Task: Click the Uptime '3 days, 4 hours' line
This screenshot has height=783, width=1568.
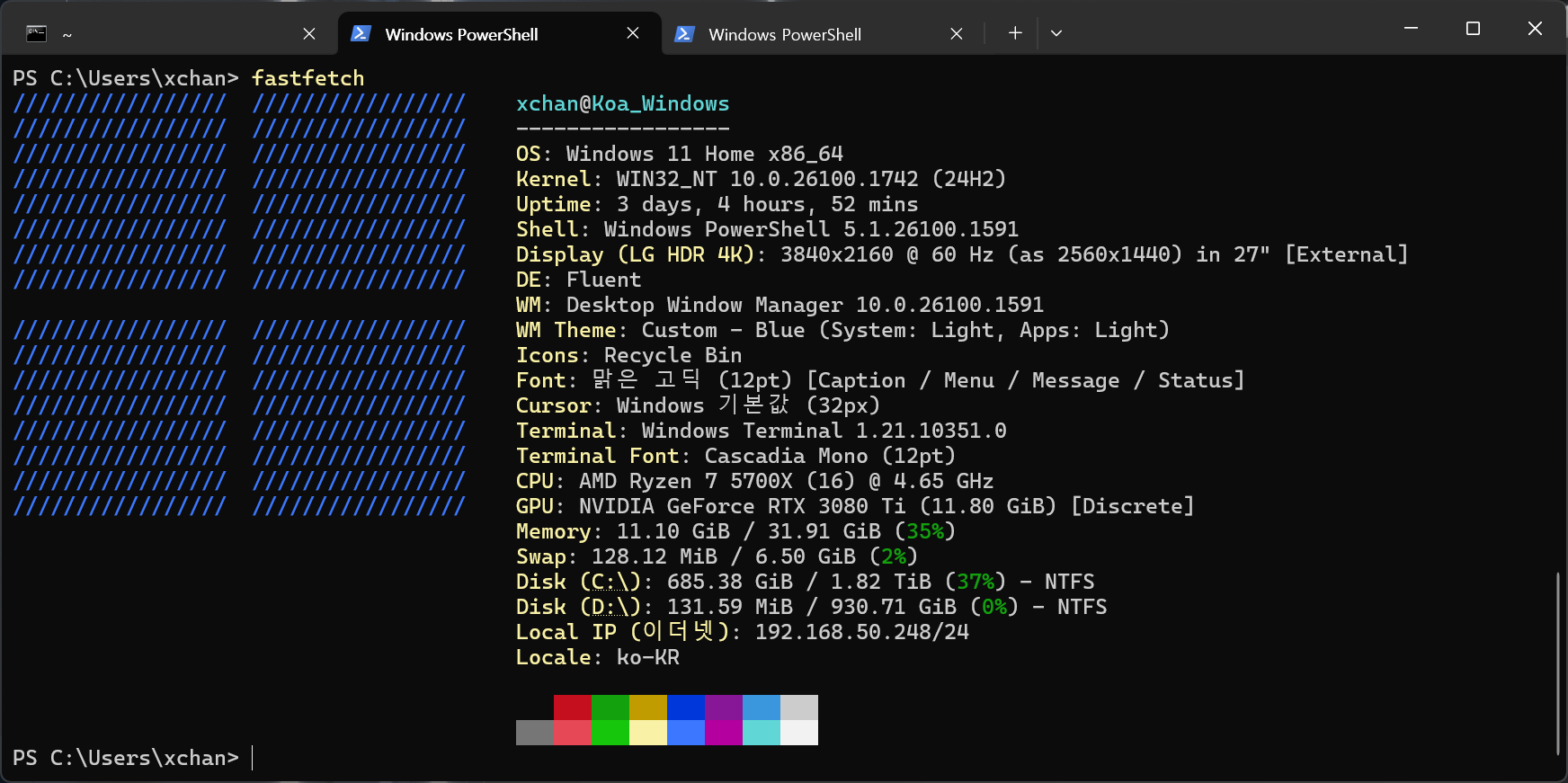Action: [x=717, y=204]
